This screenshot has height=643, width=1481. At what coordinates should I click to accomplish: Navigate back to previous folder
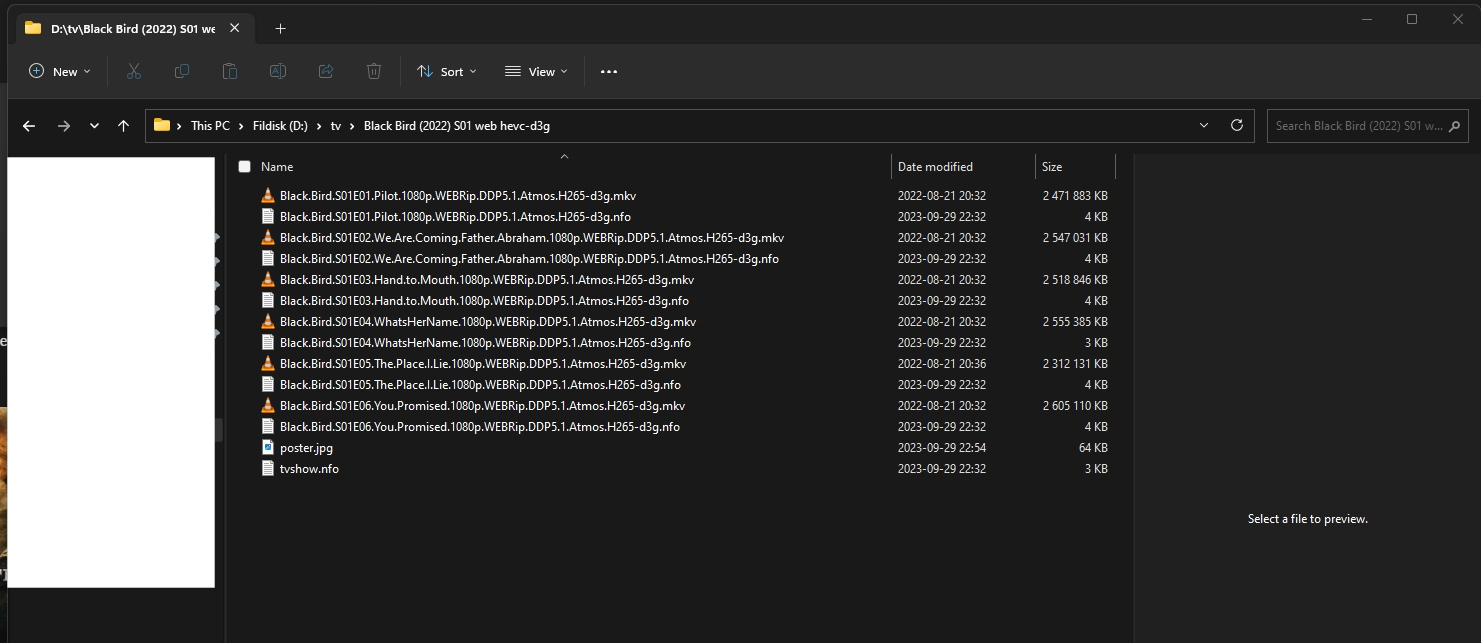coord(29,126)
